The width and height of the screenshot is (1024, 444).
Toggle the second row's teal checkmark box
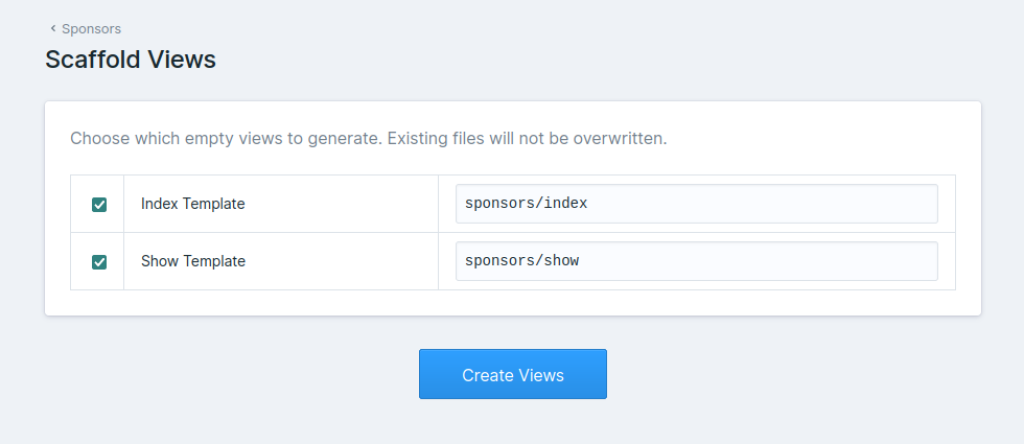pyautogui.click(x=99, y=262)
